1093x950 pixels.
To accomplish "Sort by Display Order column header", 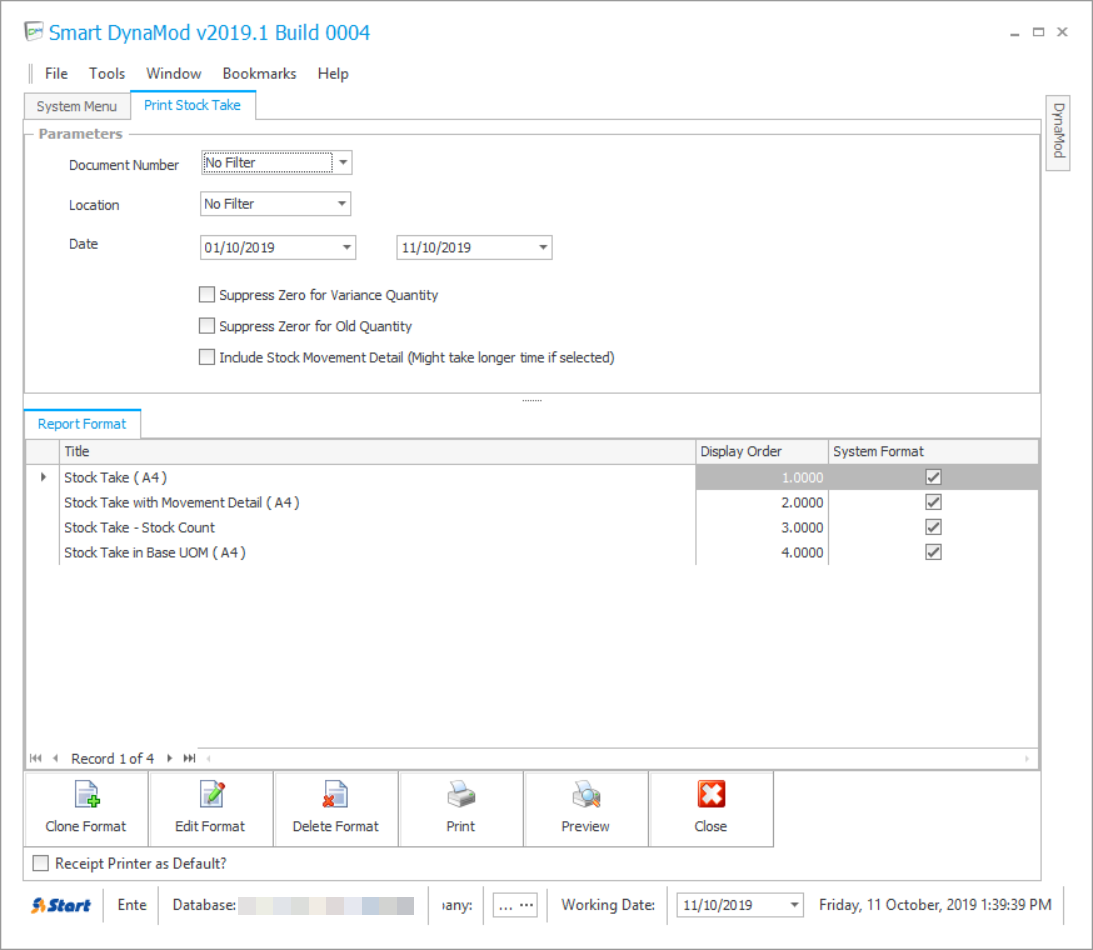I will pyautogui.click(x=762, y=452).
